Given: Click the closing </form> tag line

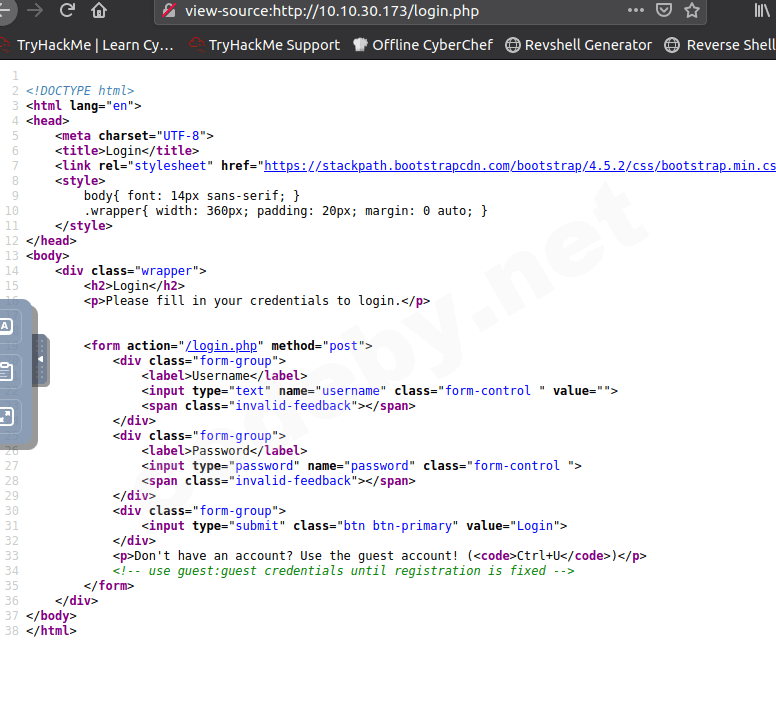Looking at the screenshot, I should click(x=109, y=586).
